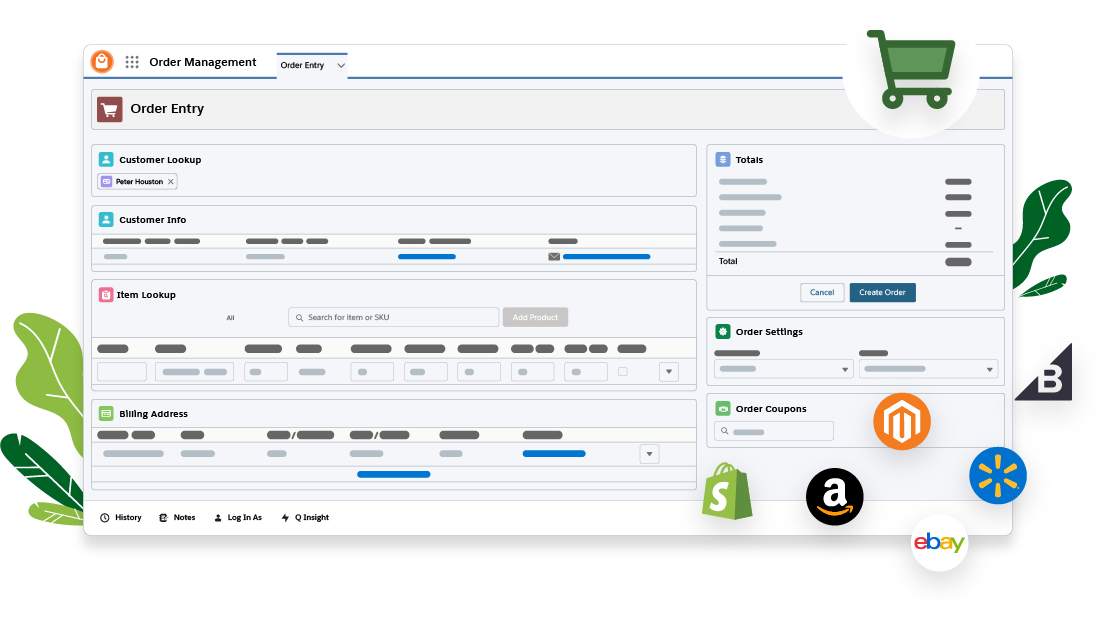
Task: Click the Add Product button
Action: pos(535,317)
